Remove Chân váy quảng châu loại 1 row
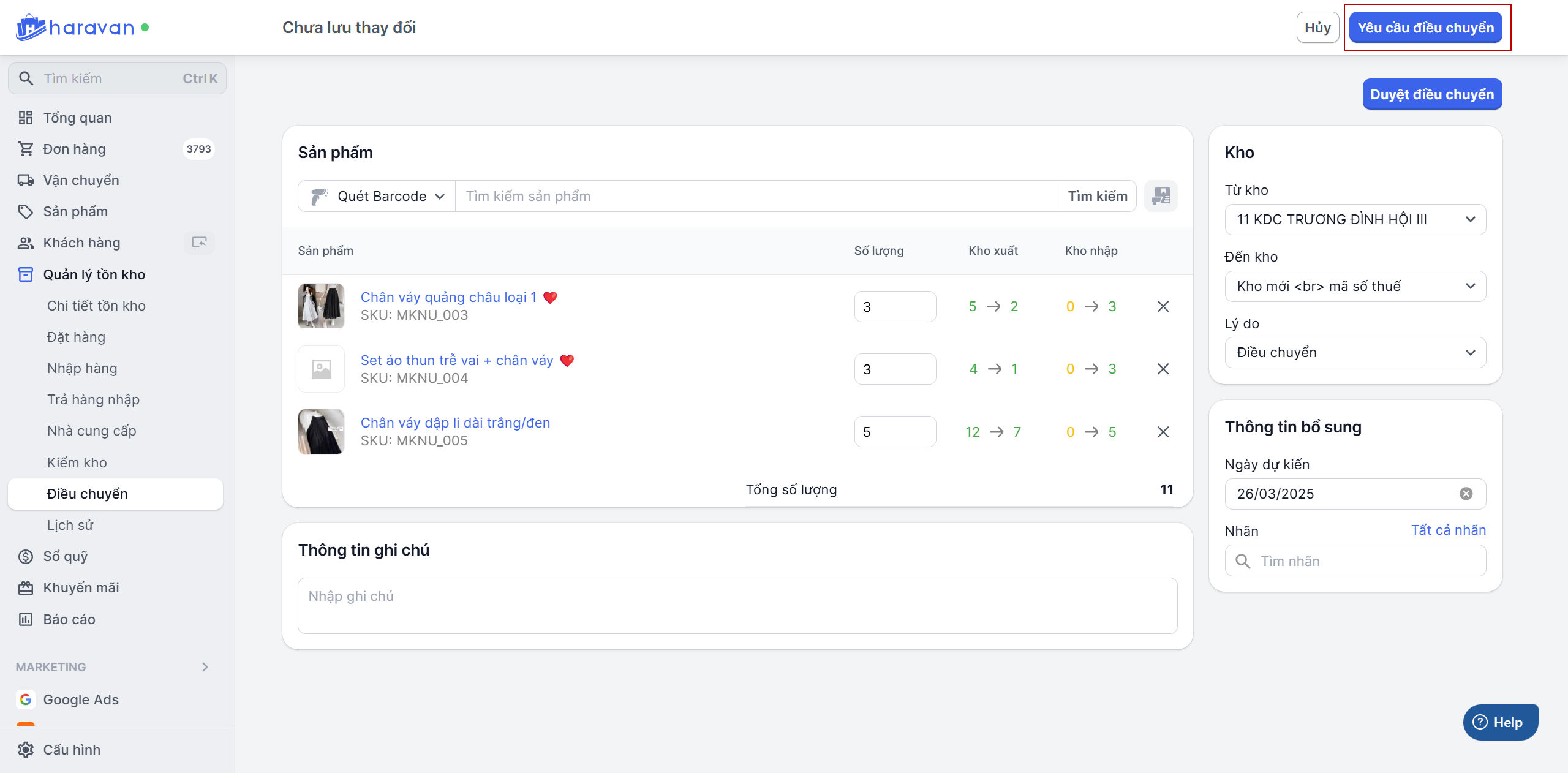Image resolution: width=1568 pixels, height=773 pixels. pos(1163,306)
